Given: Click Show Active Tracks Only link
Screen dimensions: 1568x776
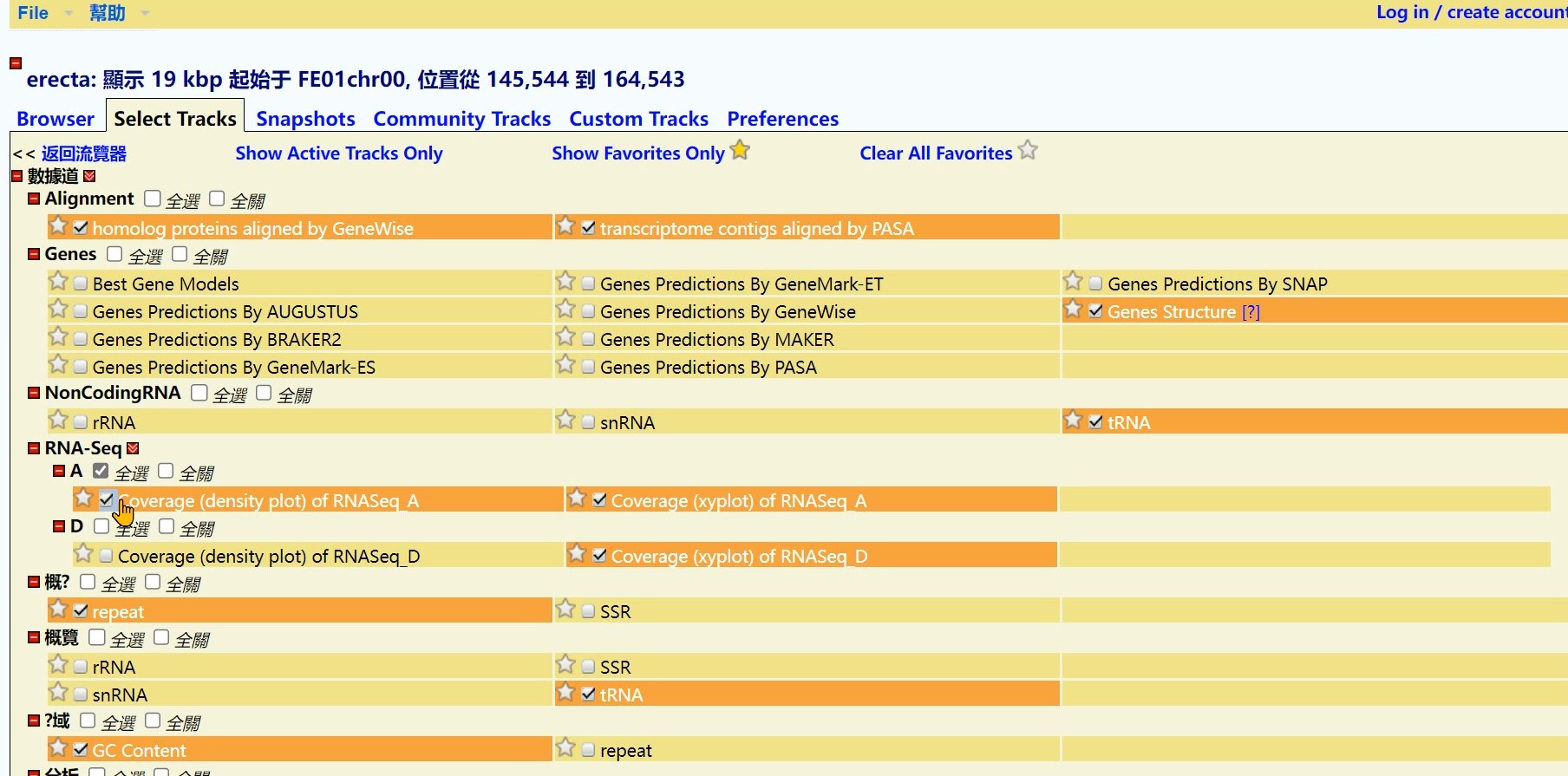Looking at the screenshot, I should (x=338, y=153).
